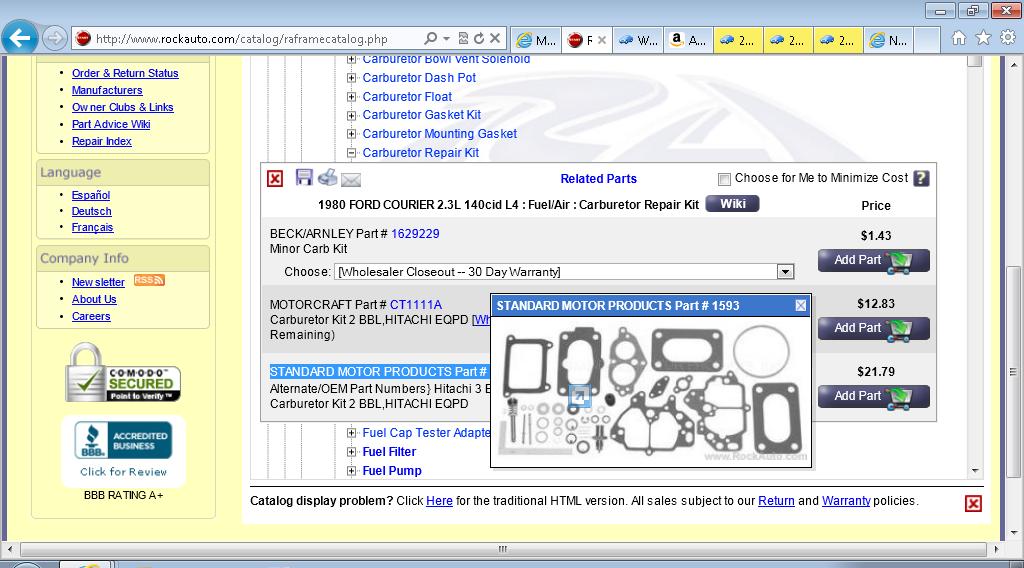Click the Comodo Secured badge

point(123,373)
